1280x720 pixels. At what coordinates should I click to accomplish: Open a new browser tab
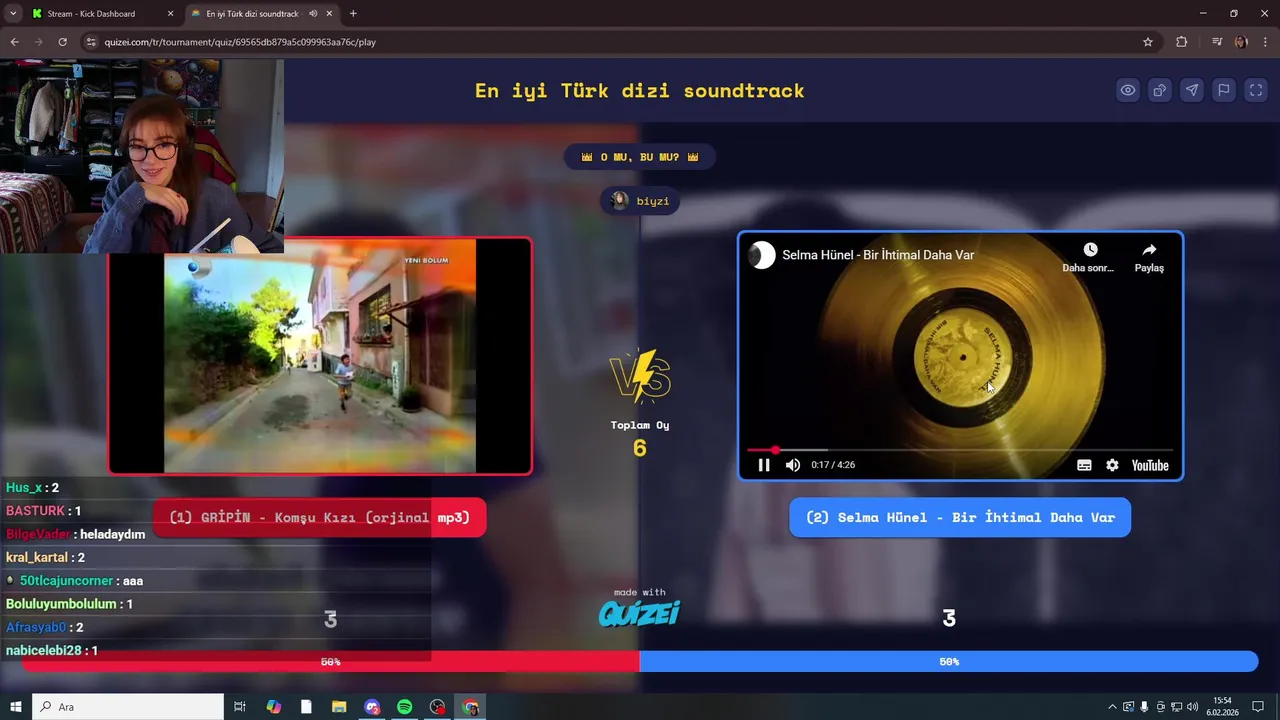pos(353,14)
